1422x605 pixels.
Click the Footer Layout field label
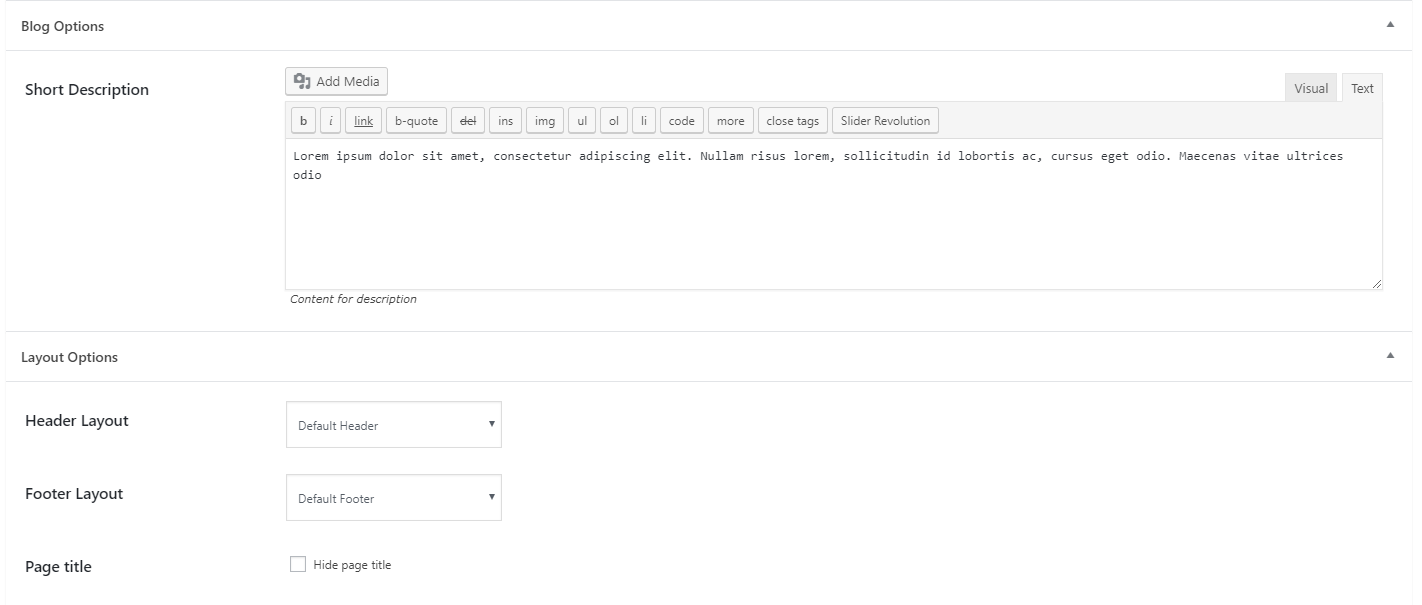point(74,494)
